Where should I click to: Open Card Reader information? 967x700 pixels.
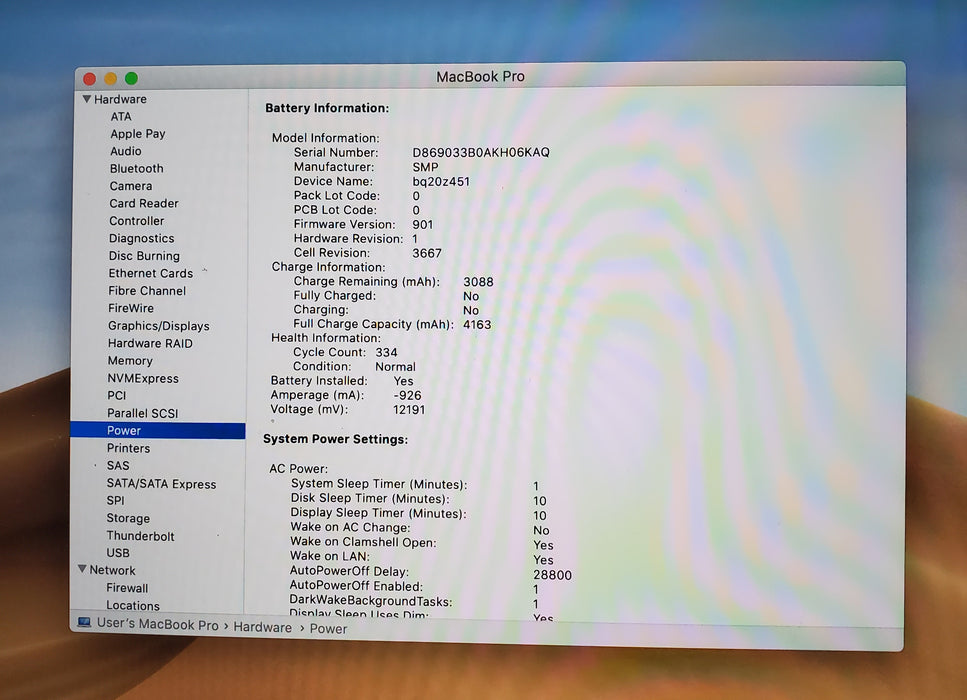144,203
